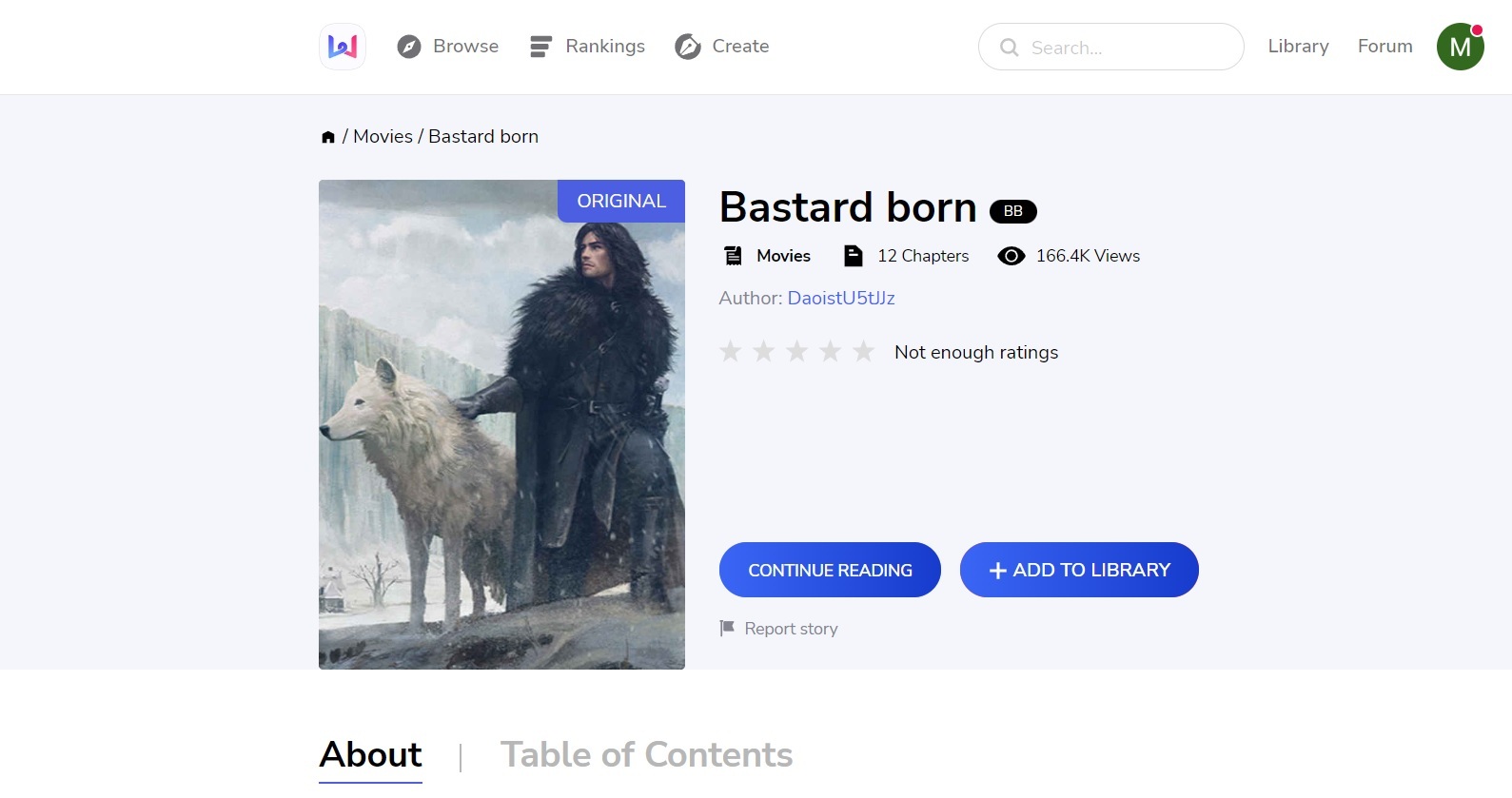Click the Create pen icon
The width and height of the screenshot is (1512, 798).
[687, 47]
